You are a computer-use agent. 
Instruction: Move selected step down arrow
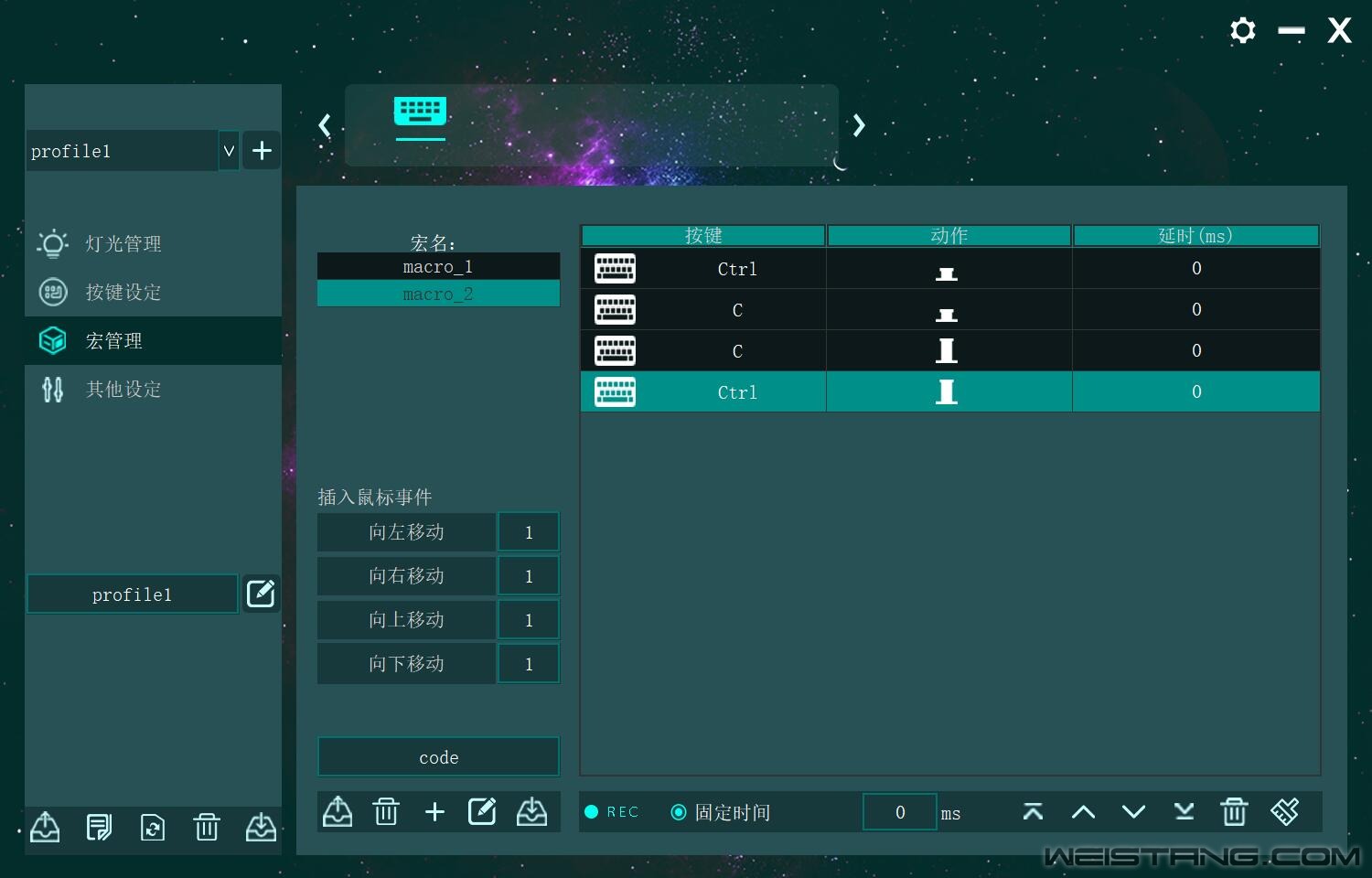pos(1133,811)
